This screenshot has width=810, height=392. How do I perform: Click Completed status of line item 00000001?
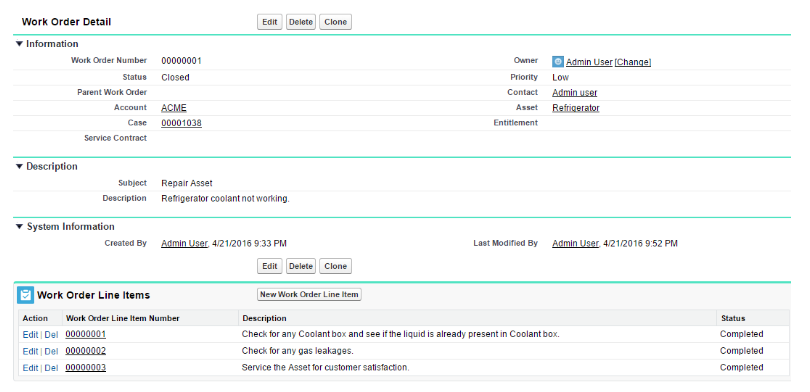(741, 334)
